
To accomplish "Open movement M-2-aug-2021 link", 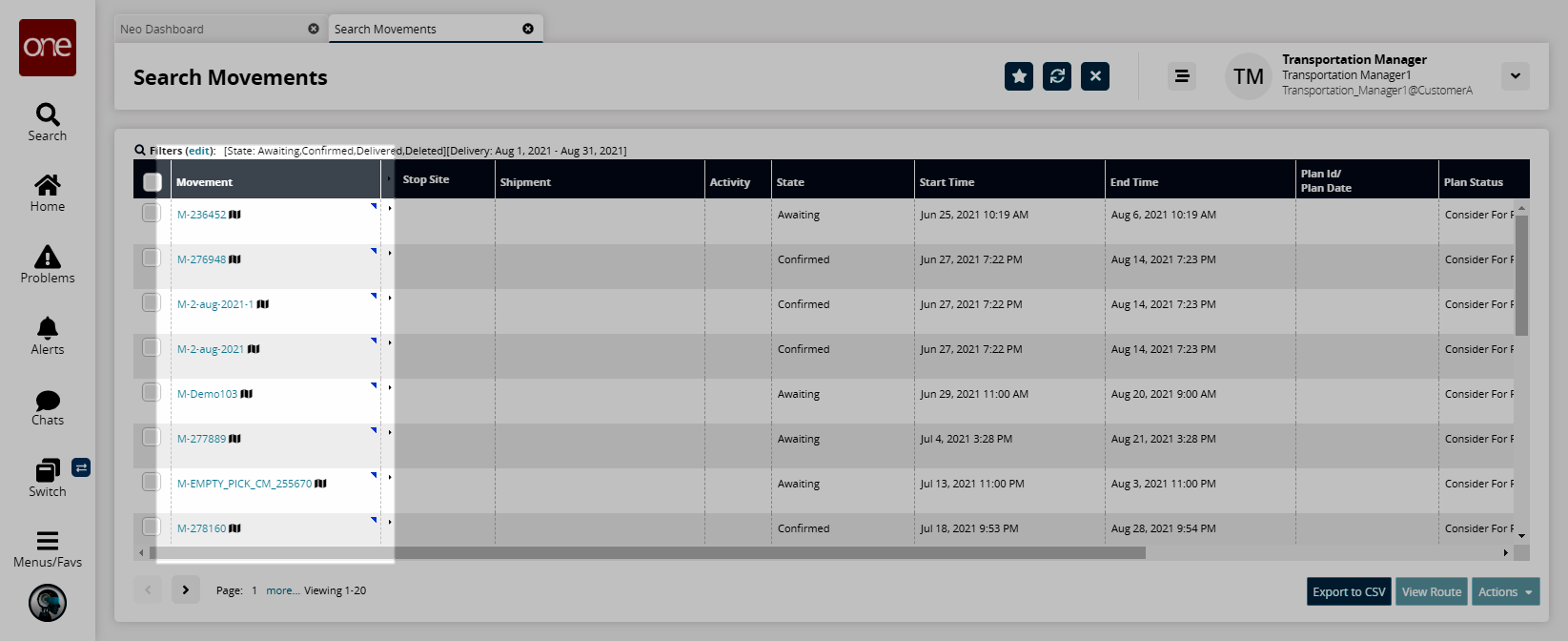I will click(x=211, y=349).
